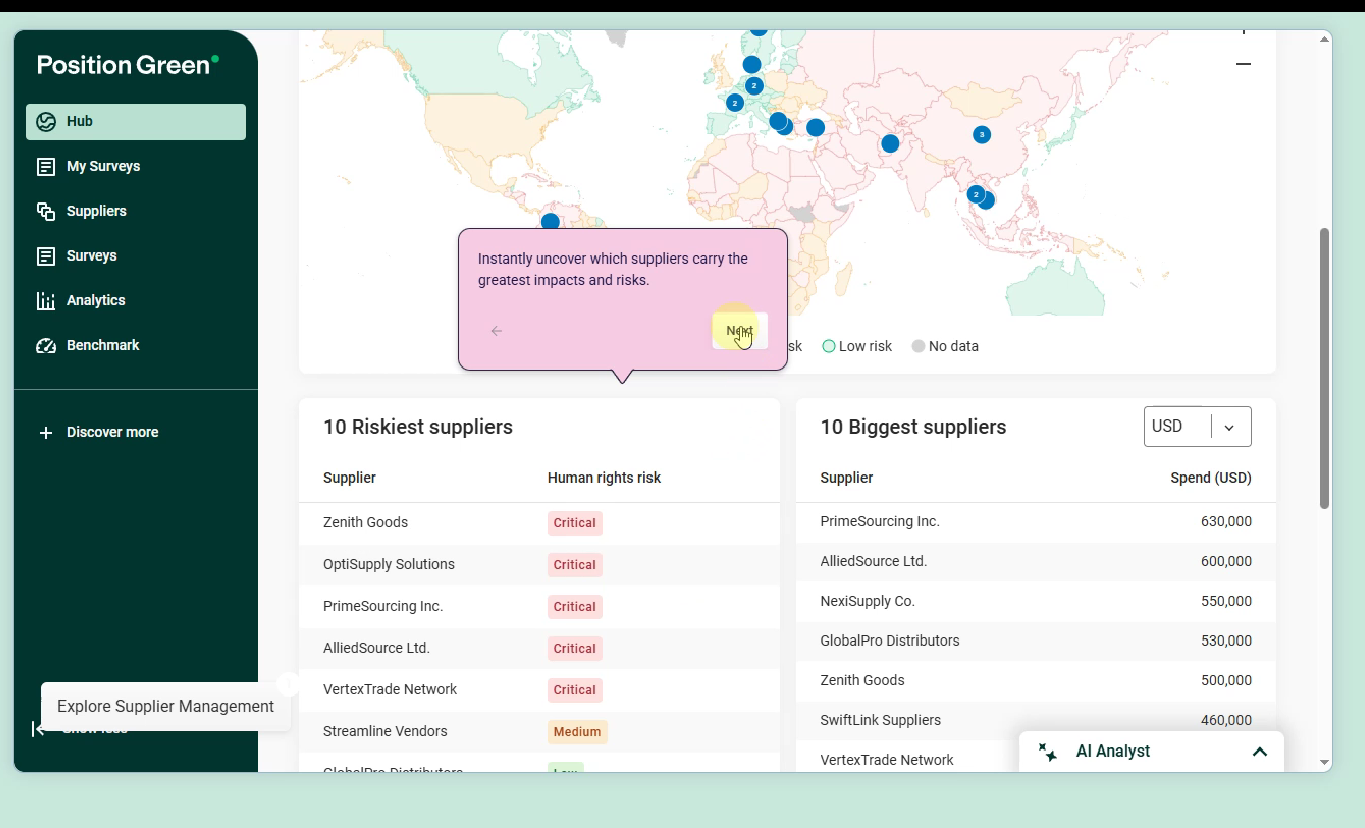Image resolution: width=1365 pixels, height=828 pixels.
Task: Click the plus icon beside Discover more
Action: click(x=46, y=433)
